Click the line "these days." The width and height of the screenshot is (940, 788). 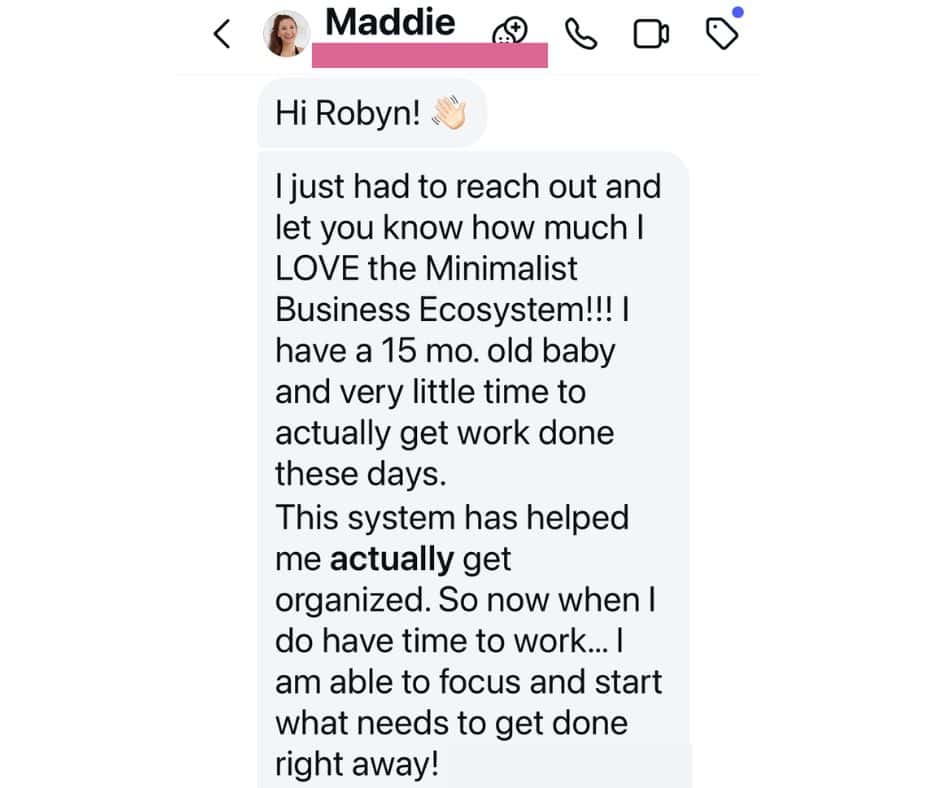point(361,474)
